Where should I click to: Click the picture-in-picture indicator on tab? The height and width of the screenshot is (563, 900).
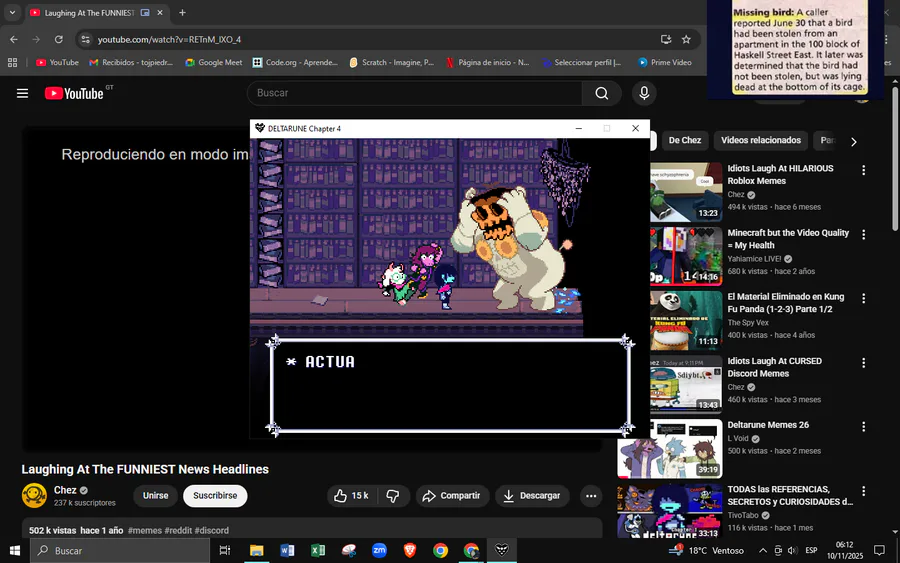(145, 13)
